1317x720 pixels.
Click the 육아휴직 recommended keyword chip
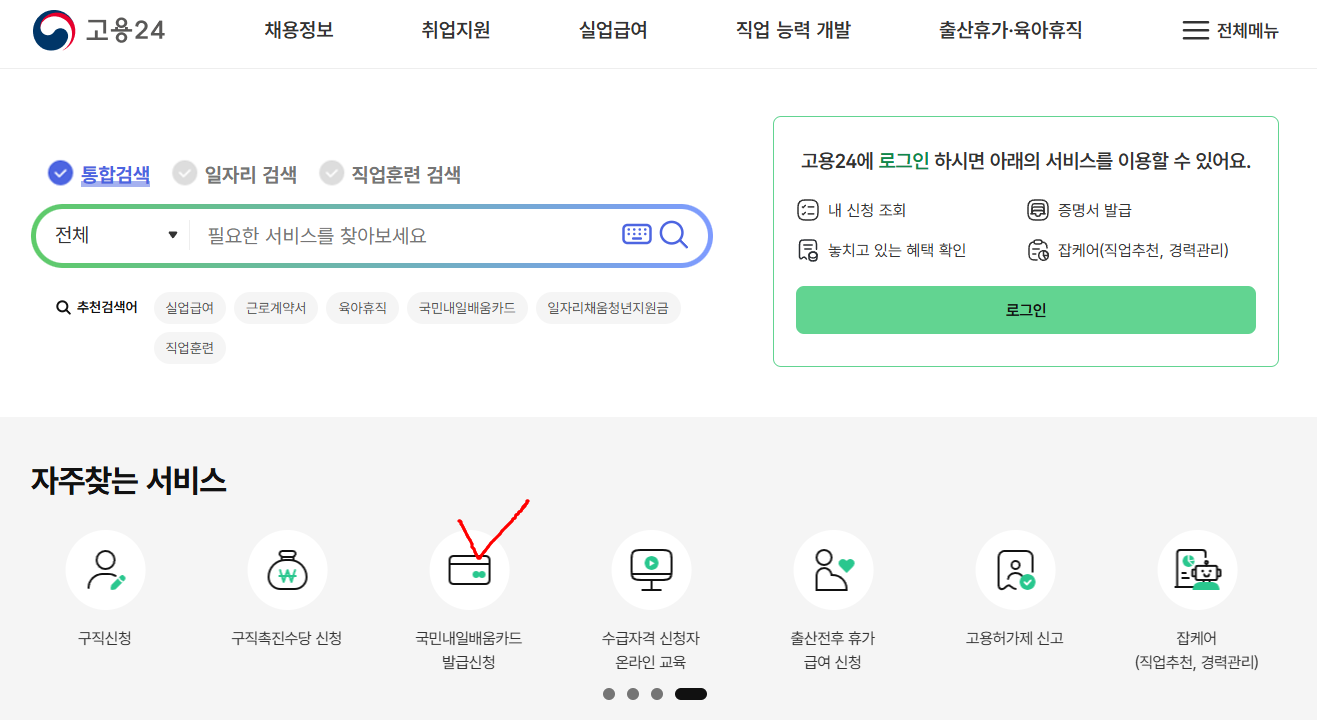(x=362, y=308)
